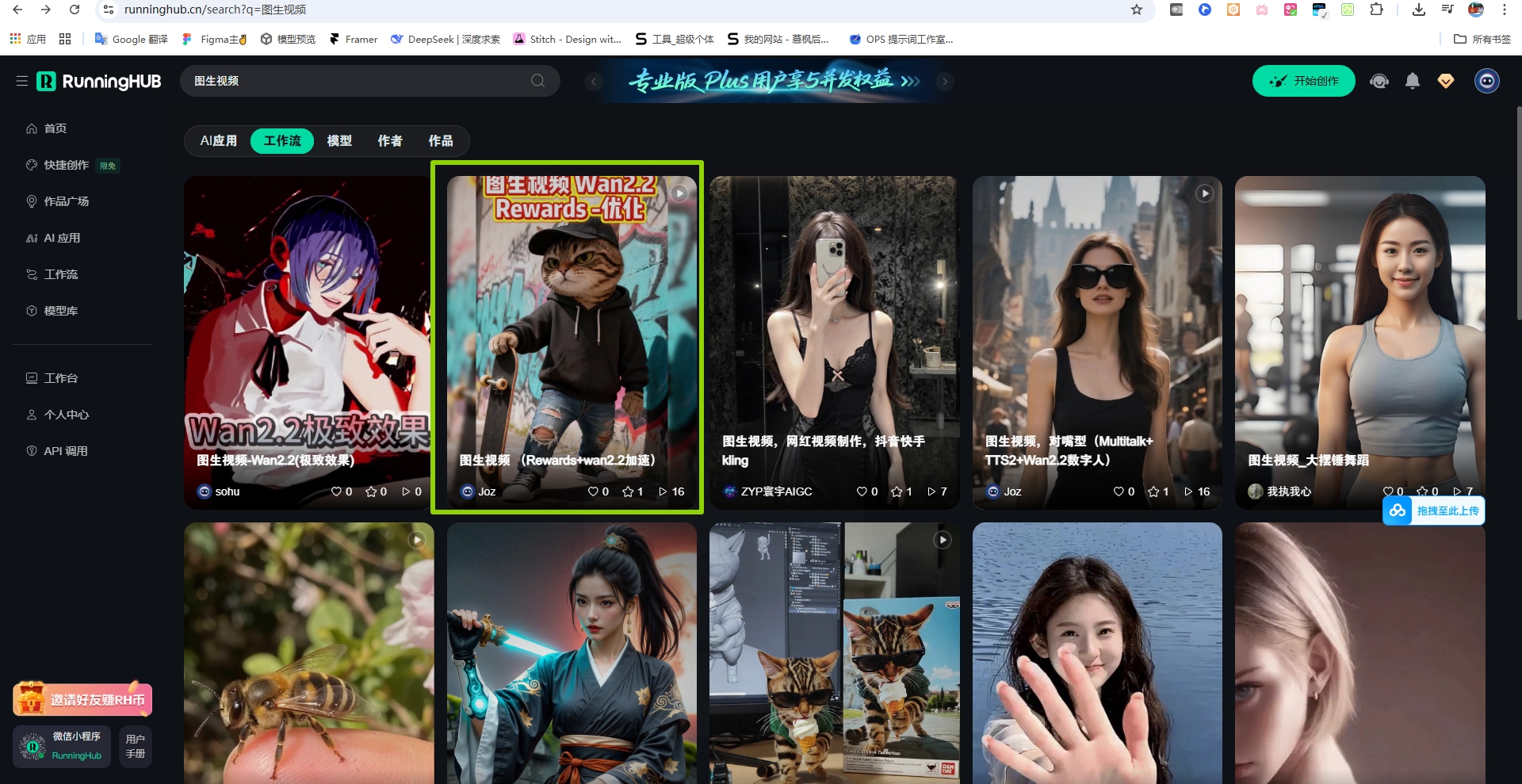Open the 微信小程序 RunningHub button
Image resolution: width=1522 pixels, height=784 pixels.
pos(63,746)
